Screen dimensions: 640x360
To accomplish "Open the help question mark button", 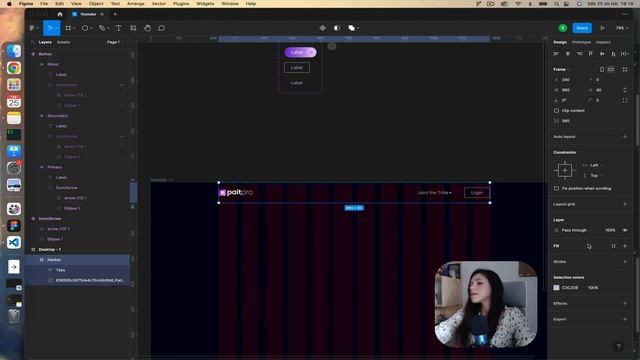I will 618,347.
